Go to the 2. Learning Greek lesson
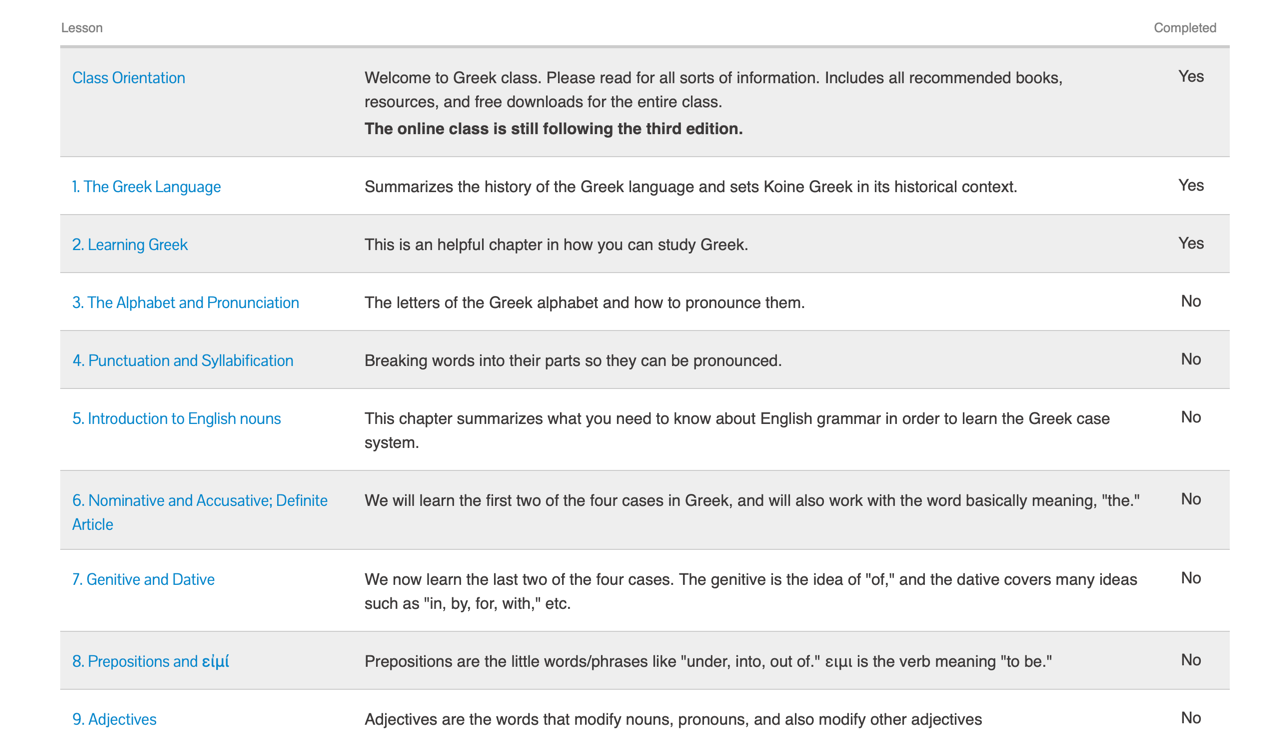Viewport: 1280px width, 740px height. [130, 245]
